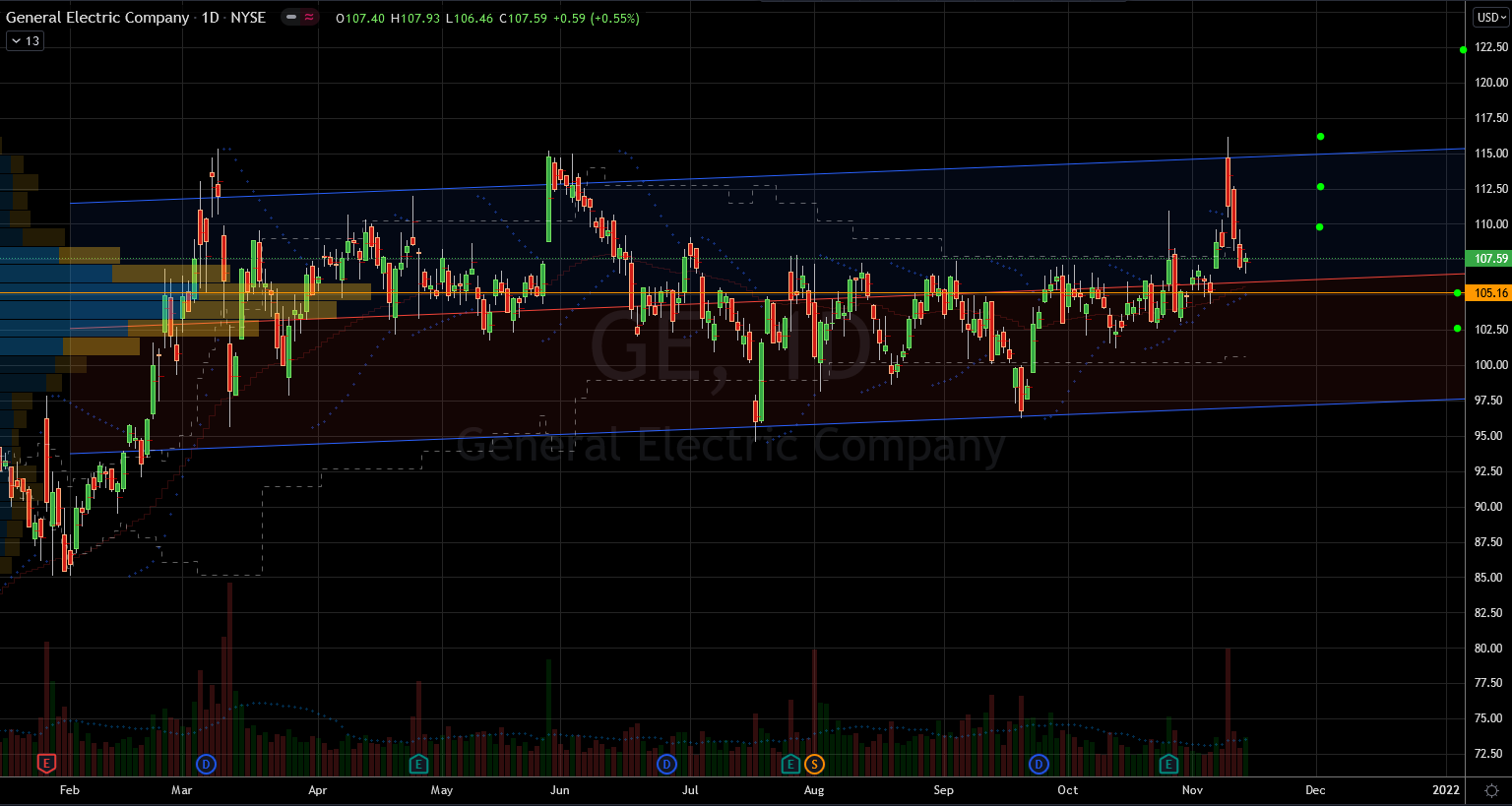1512x806 pixels.
Task: Click the General Electric Company symbol title
Action: pos(97,18)
